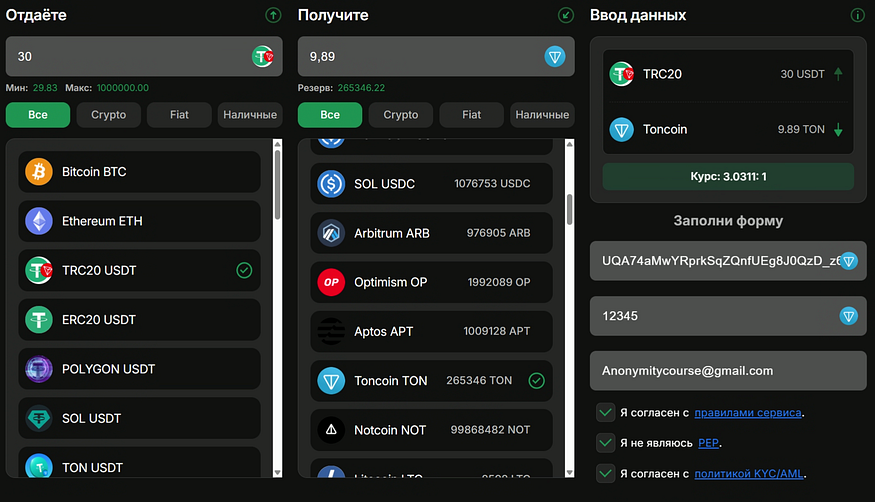Viewport: 875px width, 502px height.
Task: Click the ERC20 USDT tether icon
Action: 39,320
